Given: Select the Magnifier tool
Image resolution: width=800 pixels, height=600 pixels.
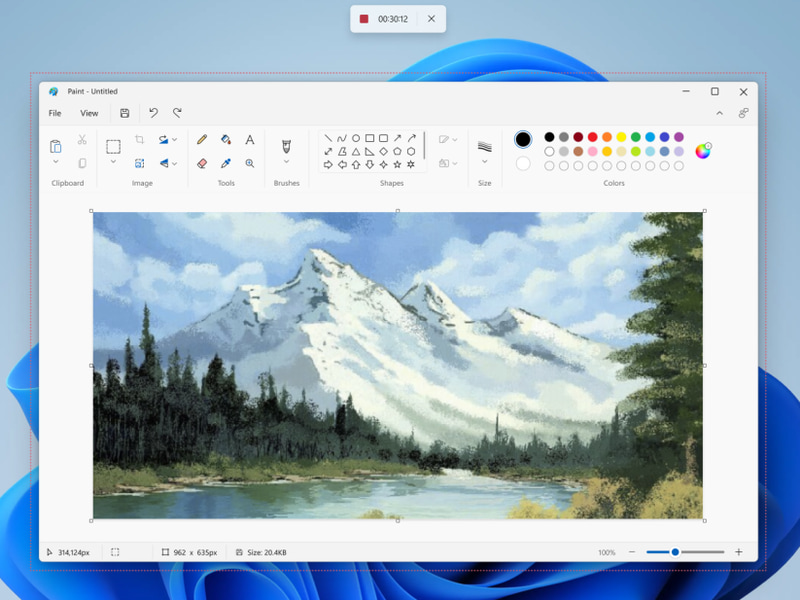Looking at the screenshot, I should (x=249, y=163).
